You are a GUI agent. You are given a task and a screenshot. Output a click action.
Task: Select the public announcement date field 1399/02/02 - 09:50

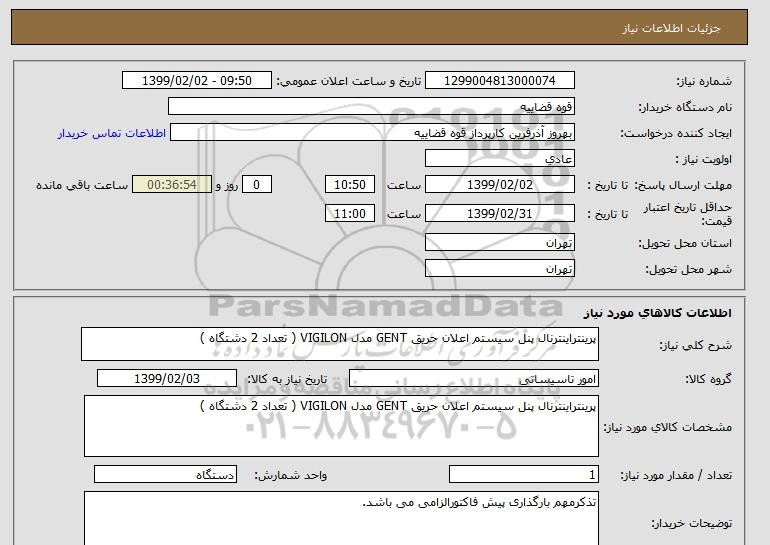click(x=196, y=81)
